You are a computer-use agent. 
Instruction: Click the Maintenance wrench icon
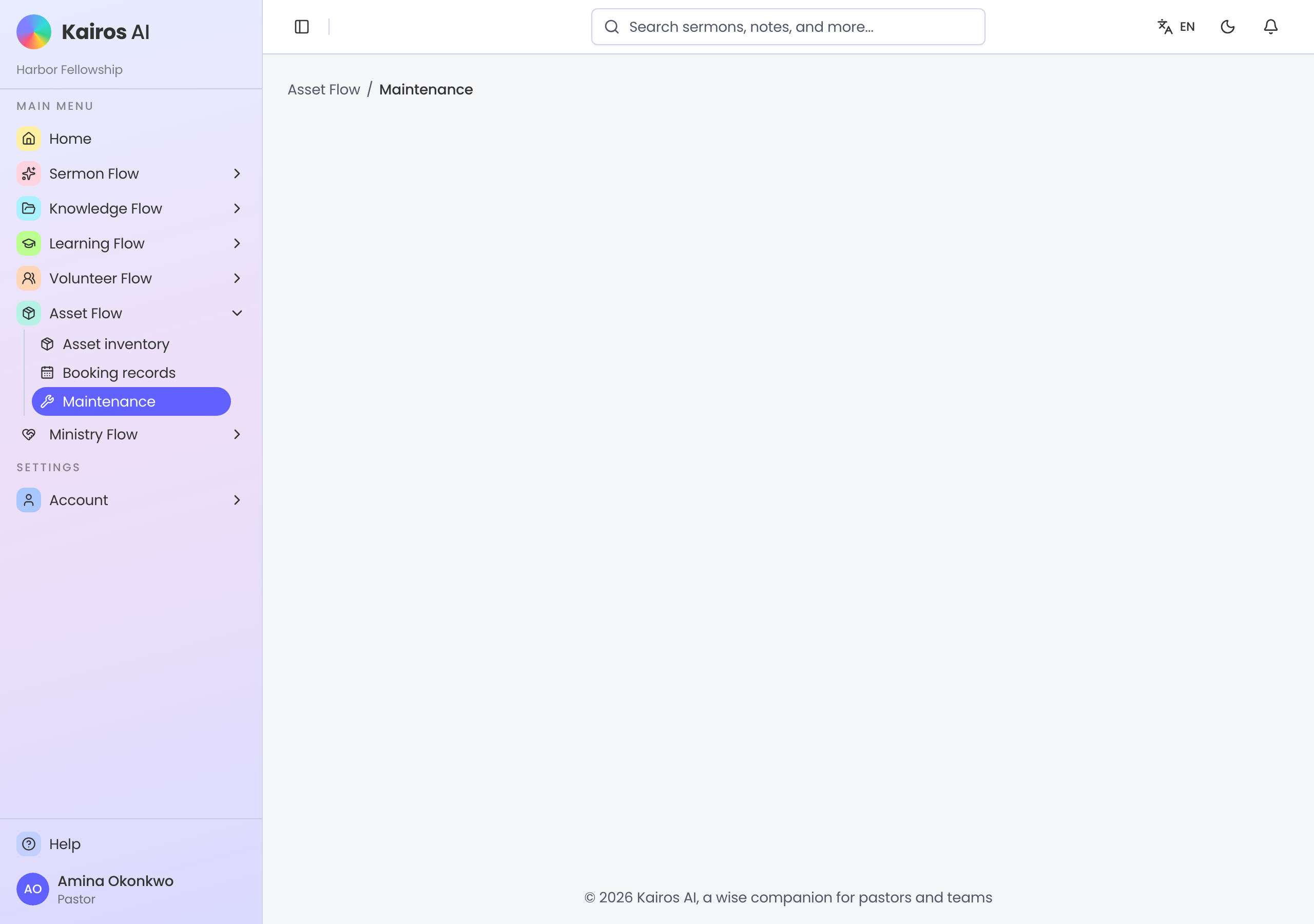coord(48,401)
